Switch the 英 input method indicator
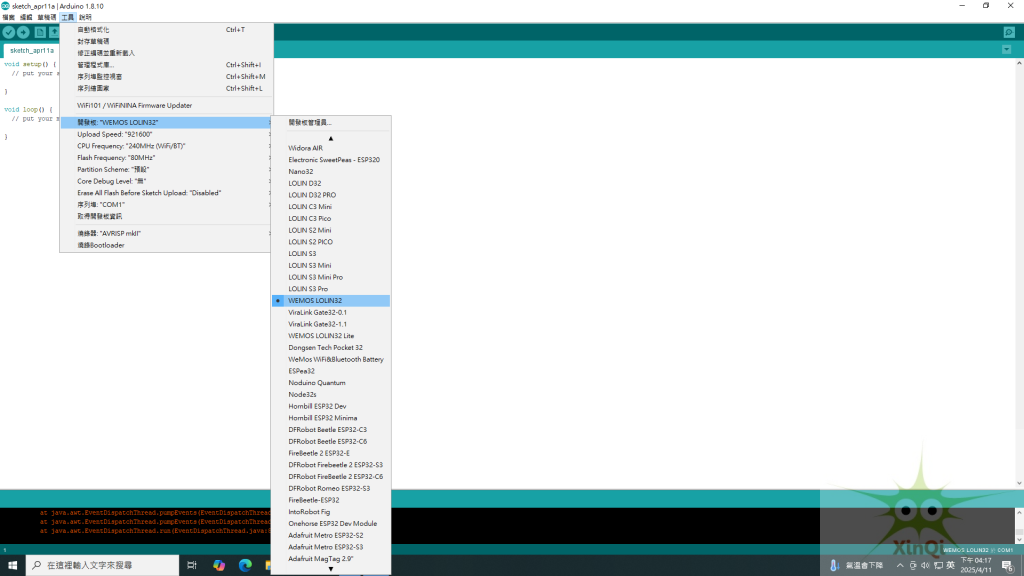The height and width of the screenshot is (576, 1024). pos(950,566)
